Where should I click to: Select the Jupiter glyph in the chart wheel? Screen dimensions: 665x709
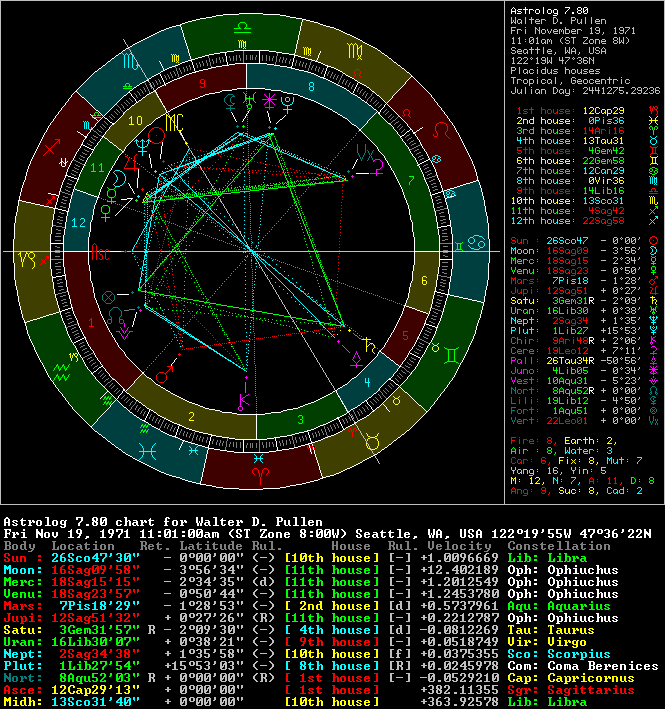click(131, 162)
